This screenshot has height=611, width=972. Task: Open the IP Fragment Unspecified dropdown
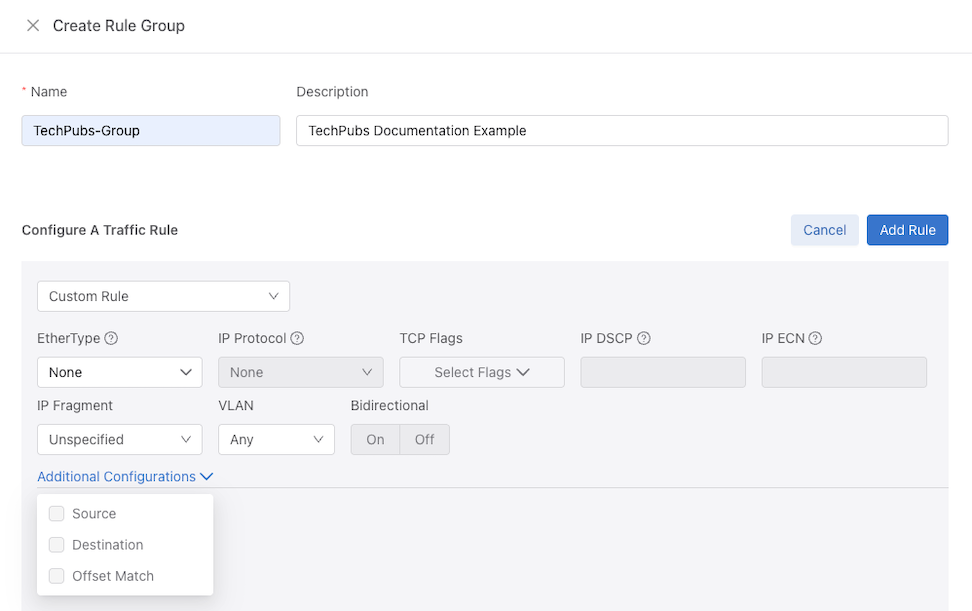tap(120, 439)
